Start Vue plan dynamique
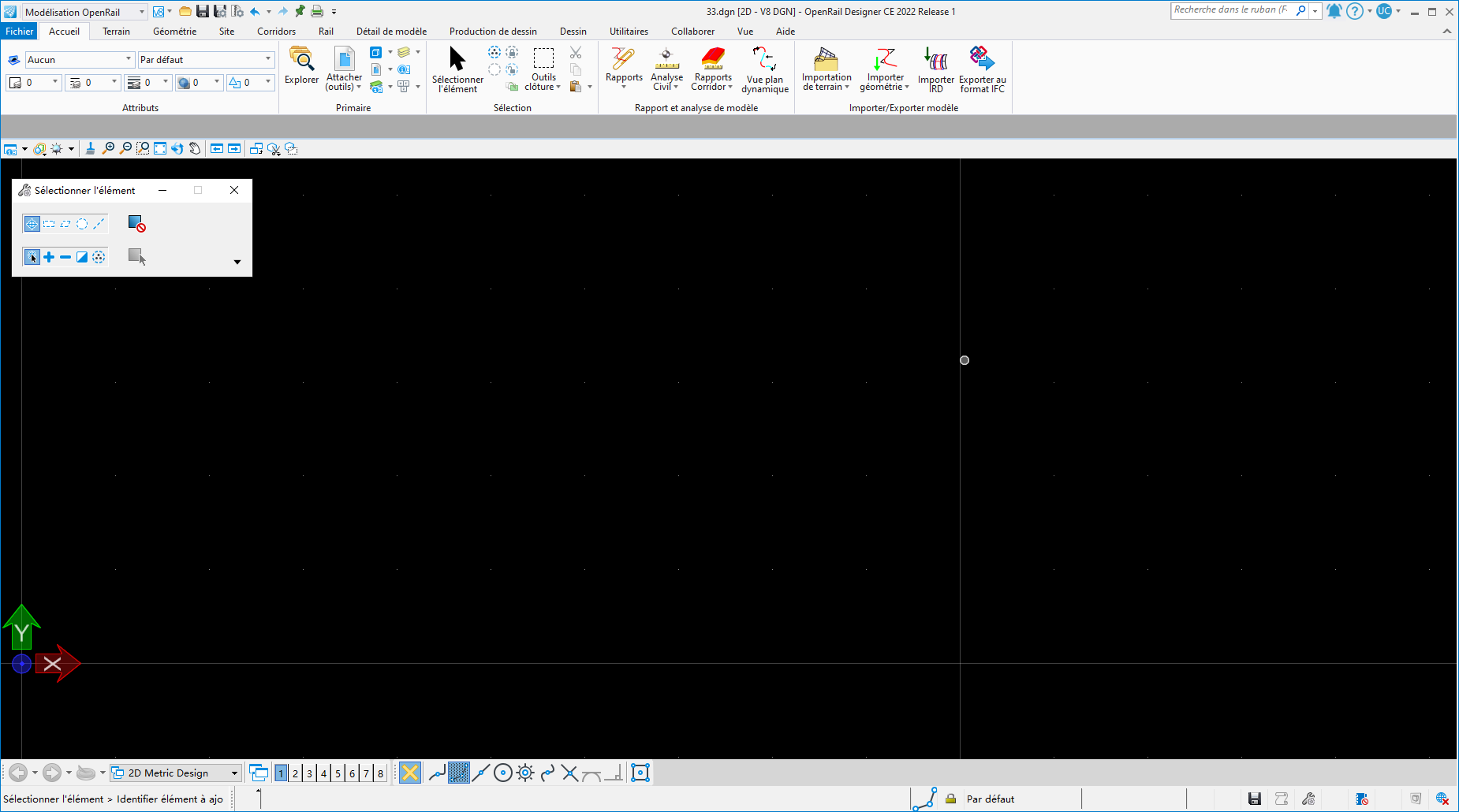 pos(765,70)
